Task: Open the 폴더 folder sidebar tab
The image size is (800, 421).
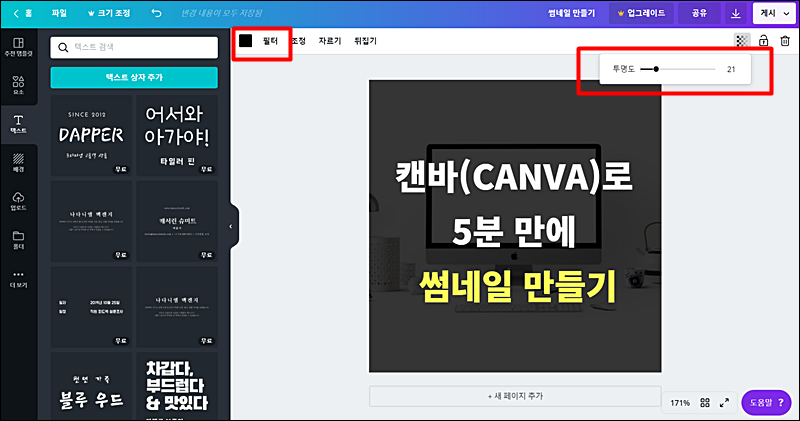Action: point(18,240)
